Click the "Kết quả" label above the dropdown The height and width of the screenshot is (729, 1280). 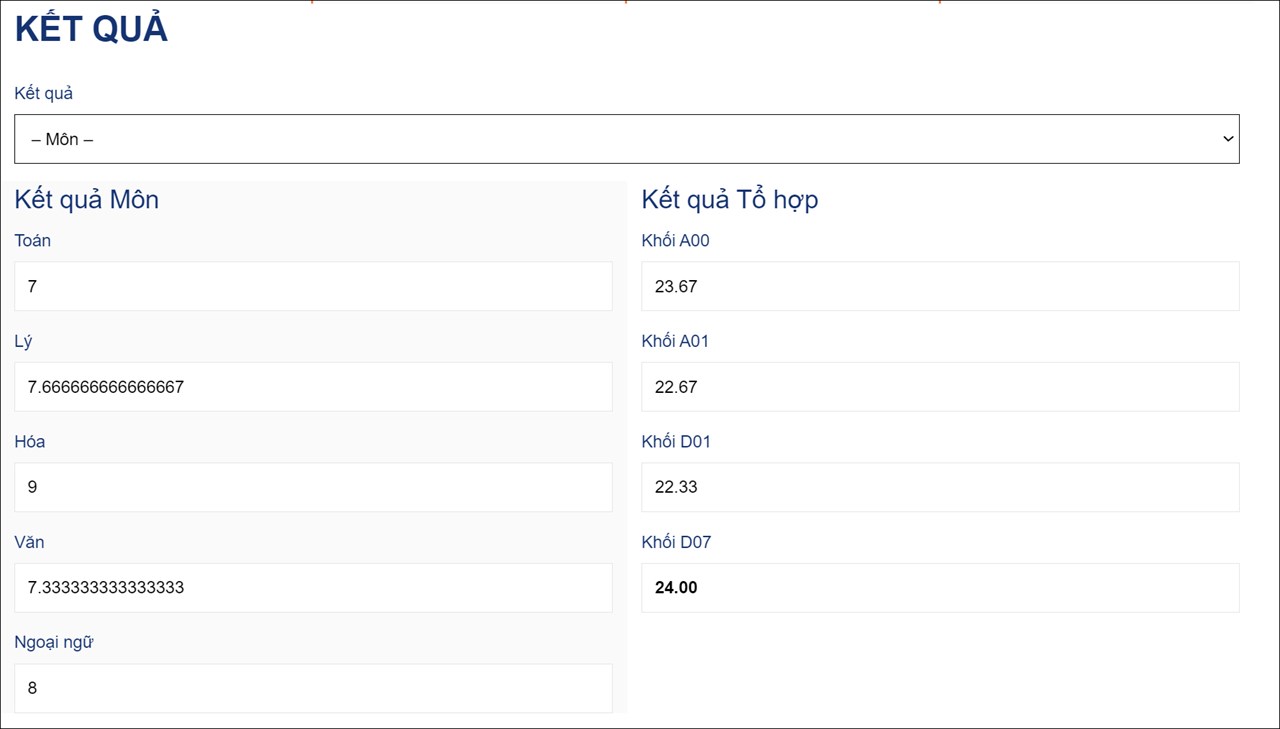[44, 93]
